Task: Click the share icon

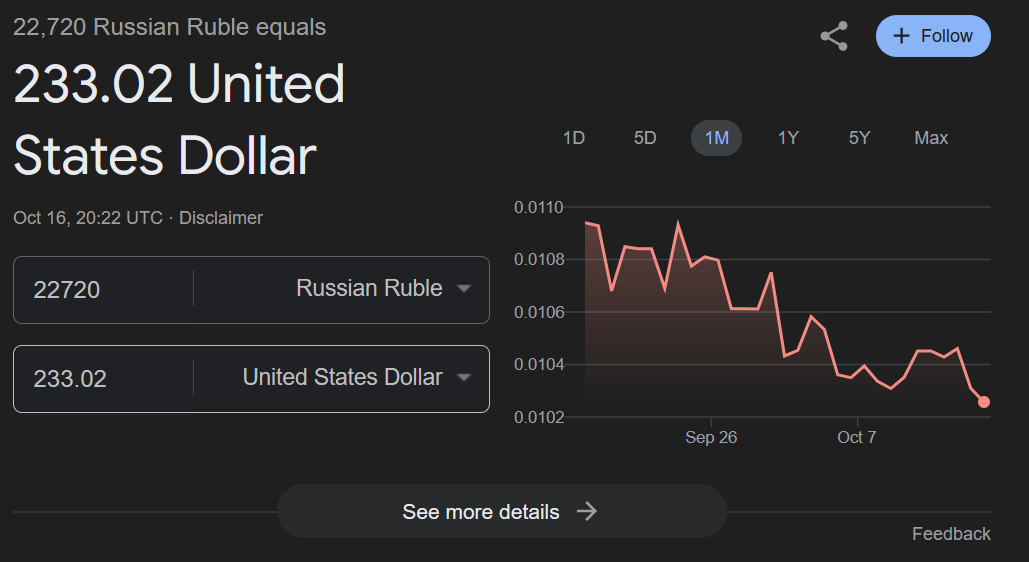Action: point(834,36)
